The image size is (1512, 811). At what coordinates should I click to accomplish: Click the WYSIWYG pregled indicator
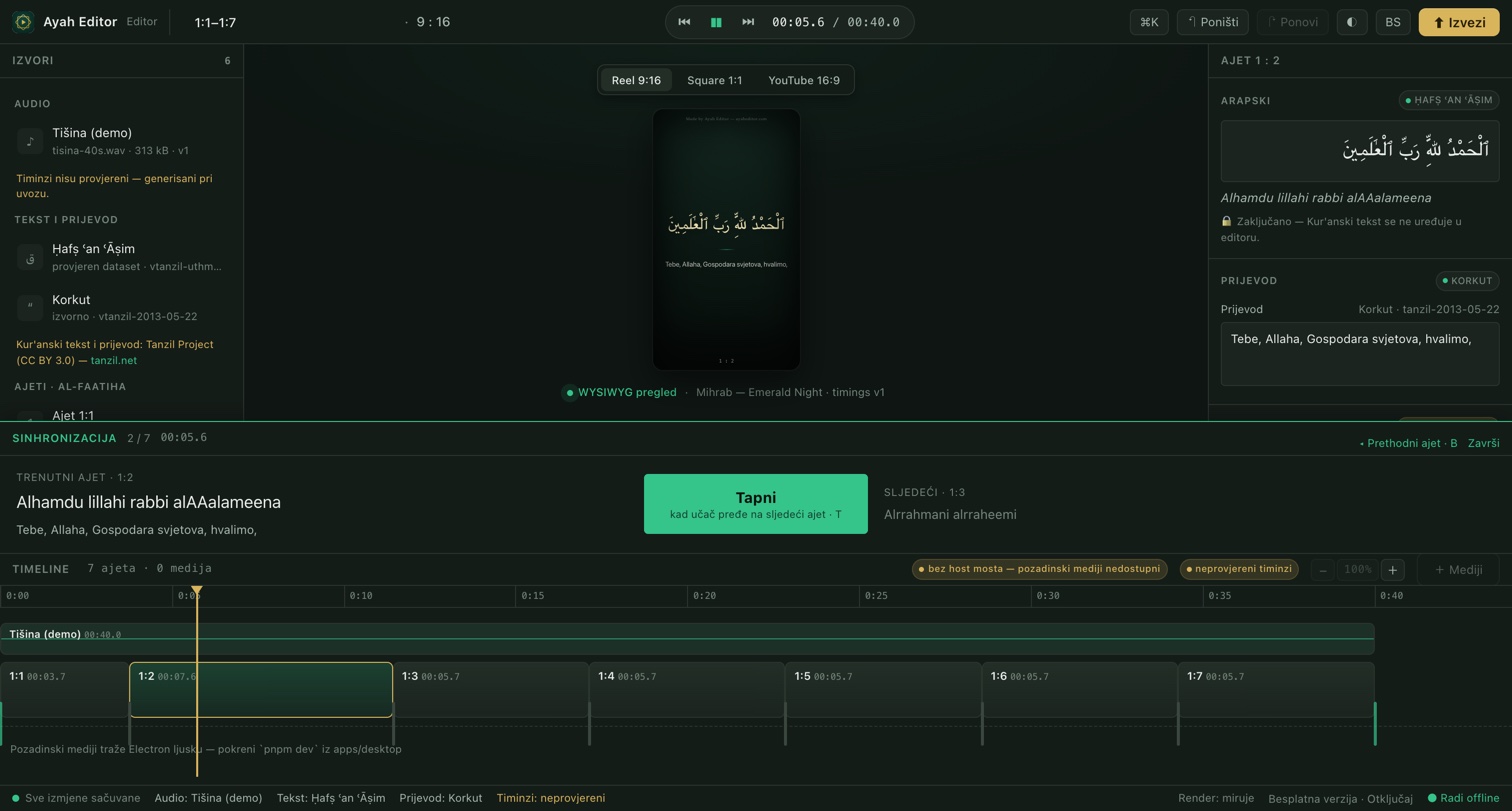pos(620,392)
